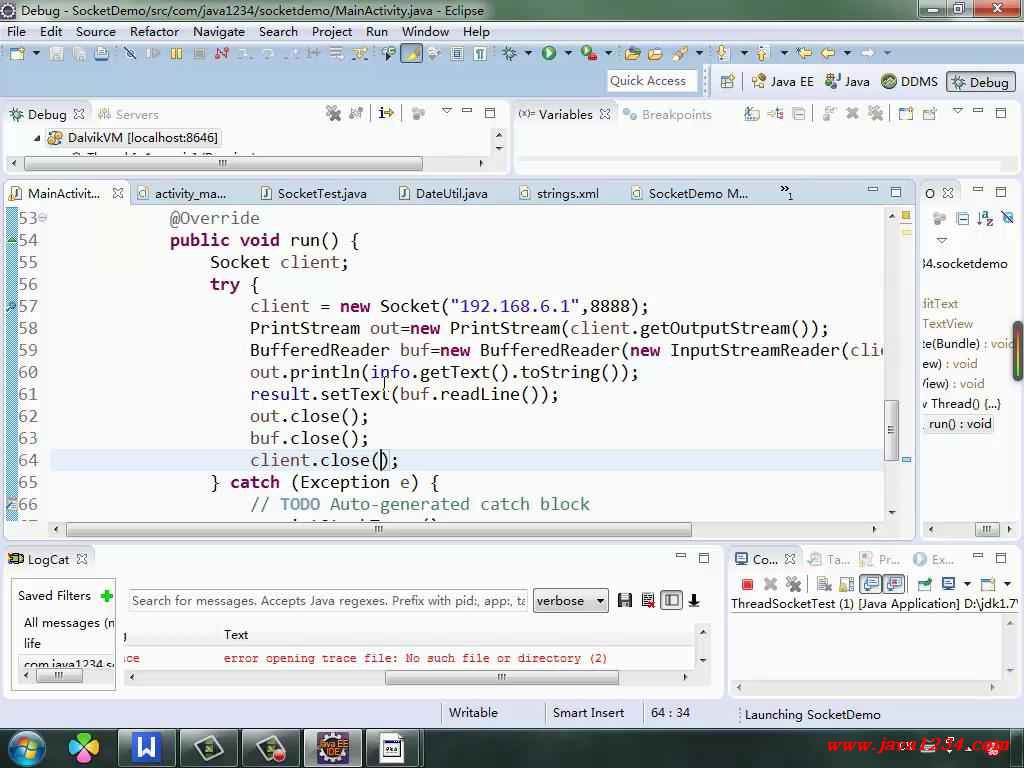Select the Debug perspective button
The image size is (1024, 768).
(980, 82)
